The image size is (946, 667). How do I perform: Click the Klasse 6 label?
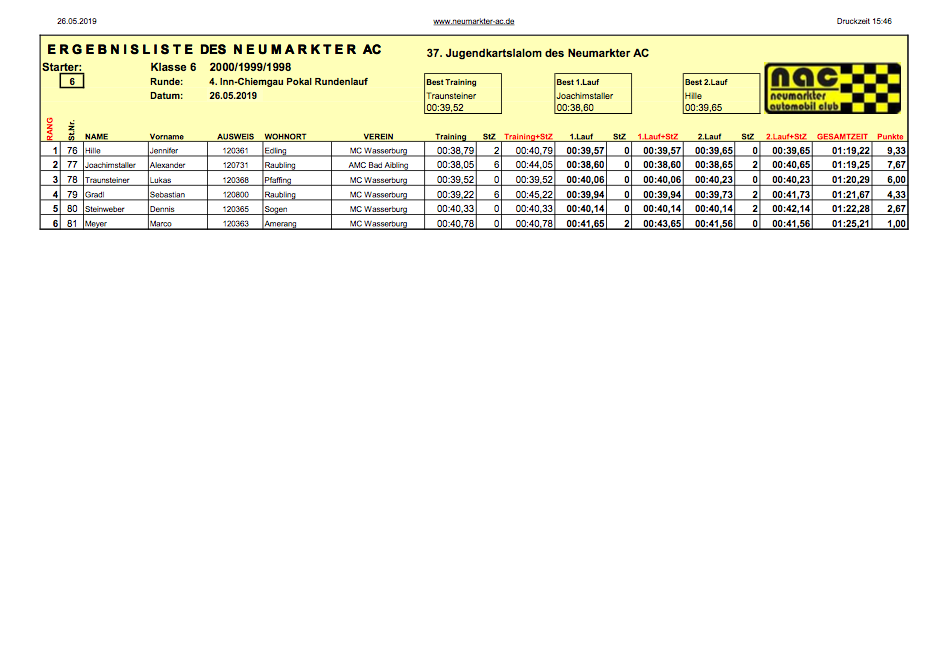coord(173,68)
